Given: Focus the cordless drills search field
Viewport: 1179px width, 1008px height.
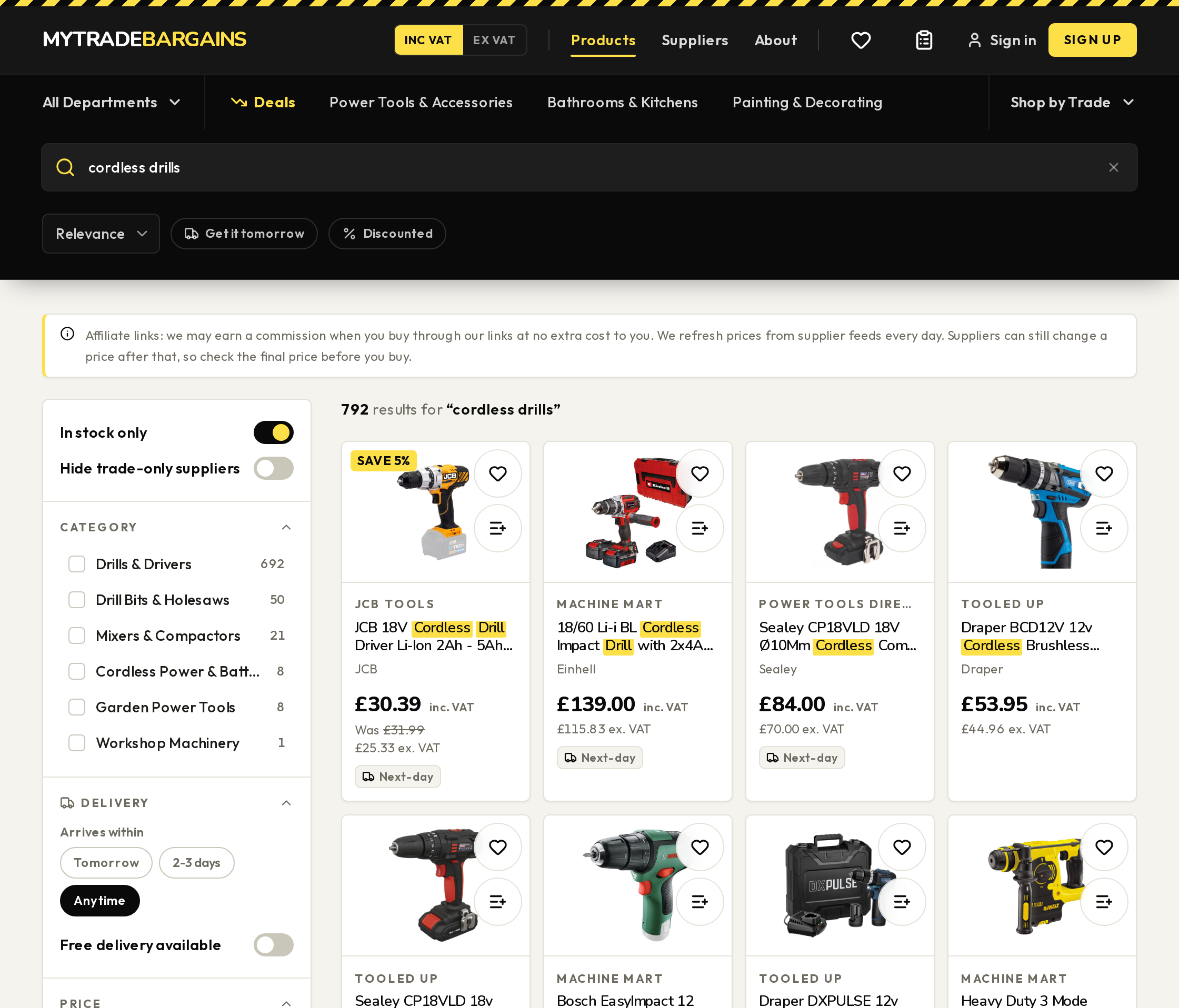Looking at the screenshot, I should click(589, 167).
